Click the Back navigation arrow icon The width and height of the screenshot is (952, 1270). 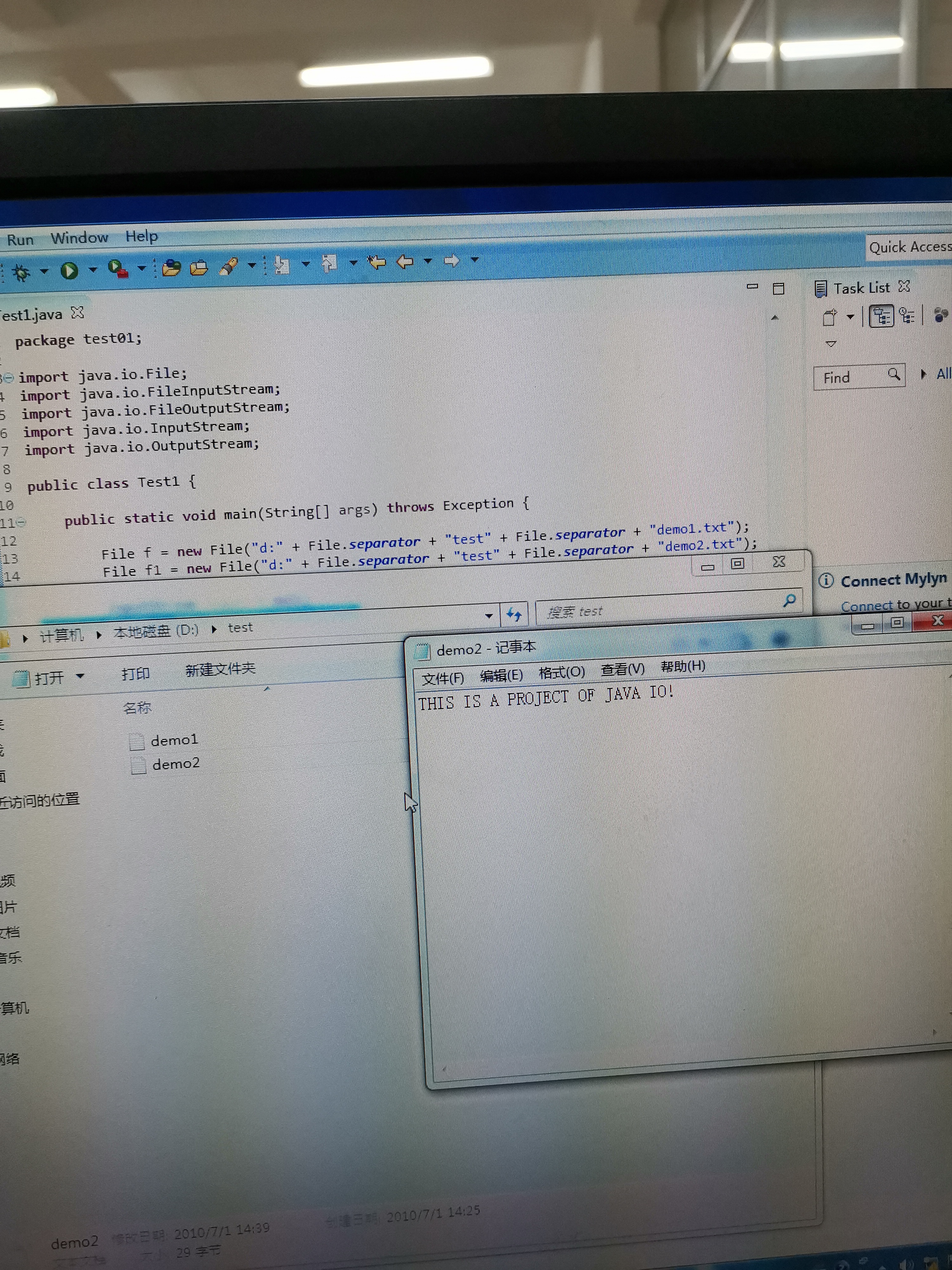point(405,262)
